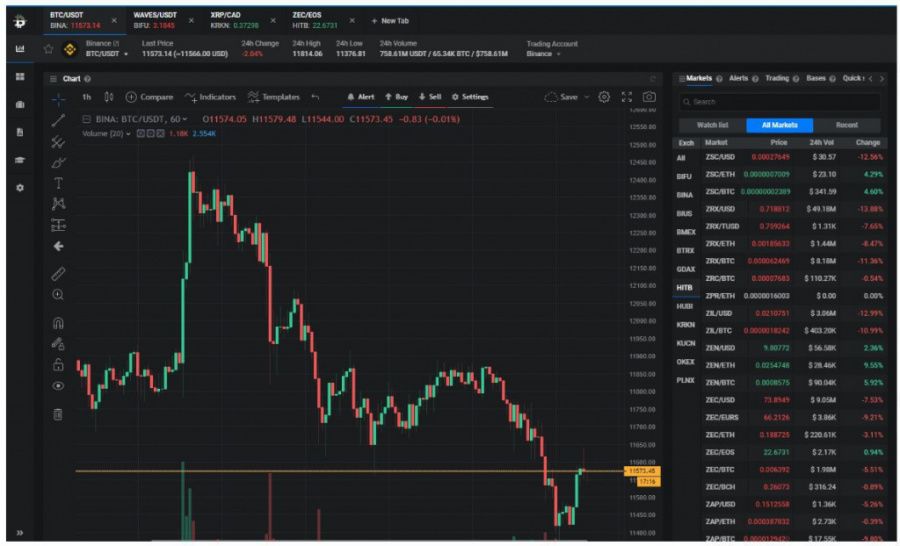900x546 pixels.
Task: Open chart Settings button
Action: pos(470,97)
